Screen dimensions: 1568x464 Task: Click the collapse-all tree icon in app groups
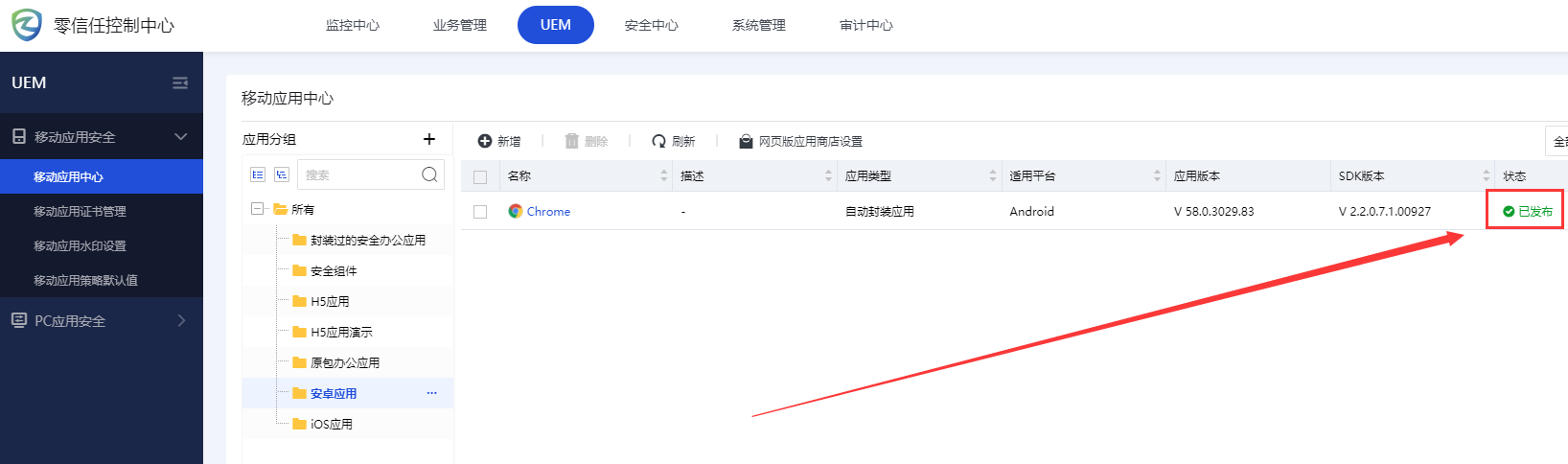(x=282, y=174)
